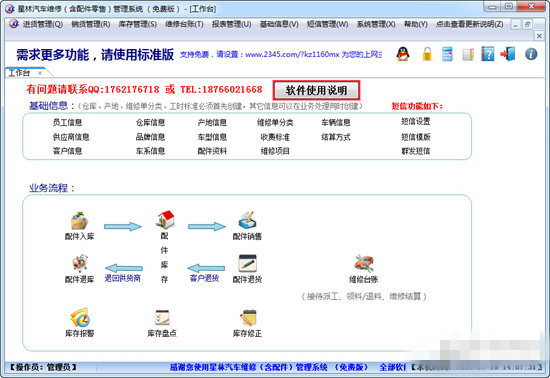
Task: Open 收费标准 link
Action: pyautogui.click(x=275, y=137)
